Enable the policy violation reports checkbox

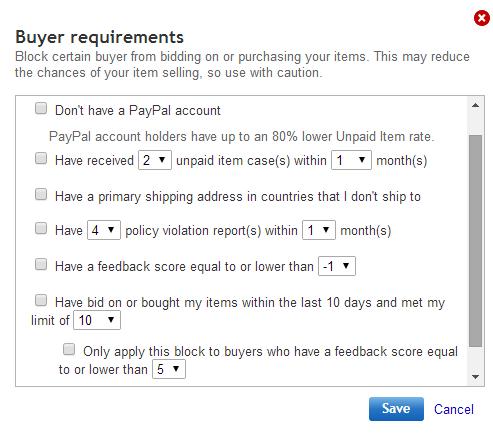[41, 228]
